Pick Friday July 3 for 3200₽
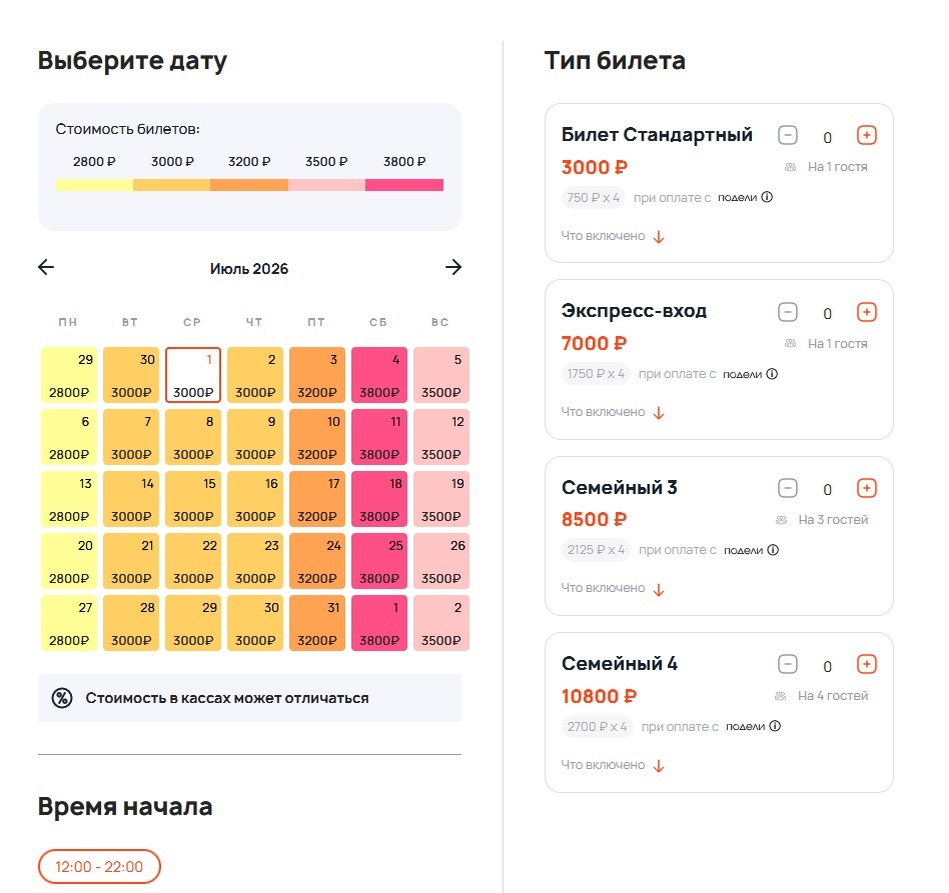 [x=317, y=375]
